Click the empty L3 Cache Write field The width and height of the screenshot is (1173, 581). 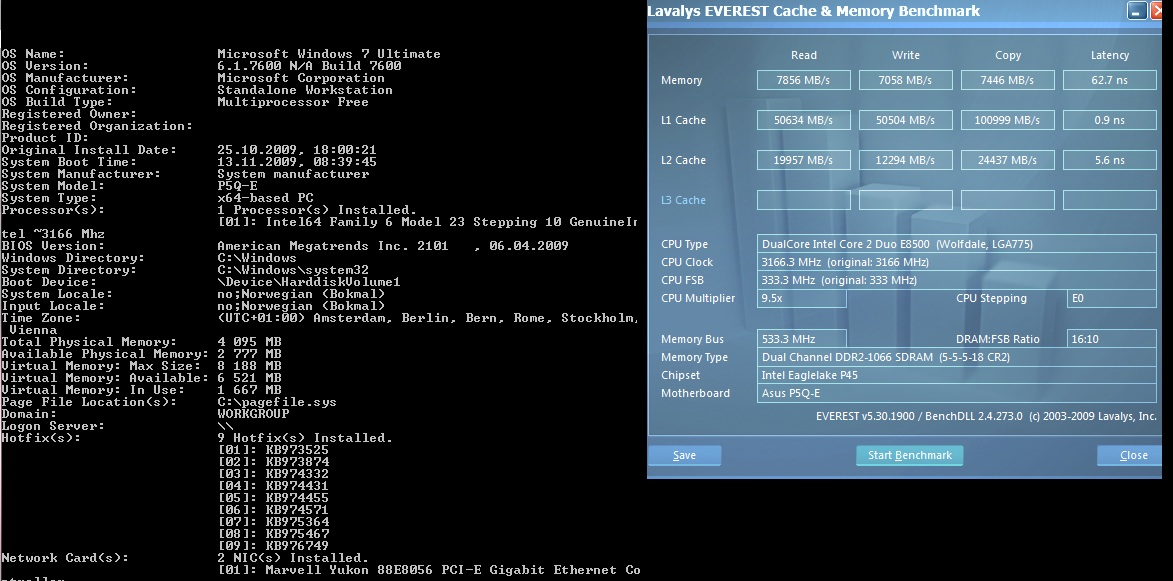pos(905,200)
